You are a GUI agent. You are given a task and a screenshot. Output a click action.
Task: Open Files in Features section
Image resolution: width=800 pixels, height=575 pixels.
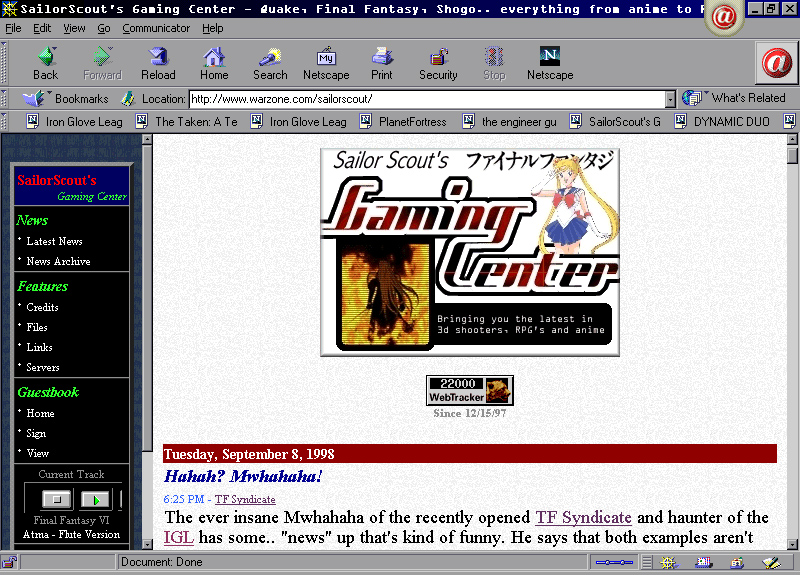coord(37,327)
